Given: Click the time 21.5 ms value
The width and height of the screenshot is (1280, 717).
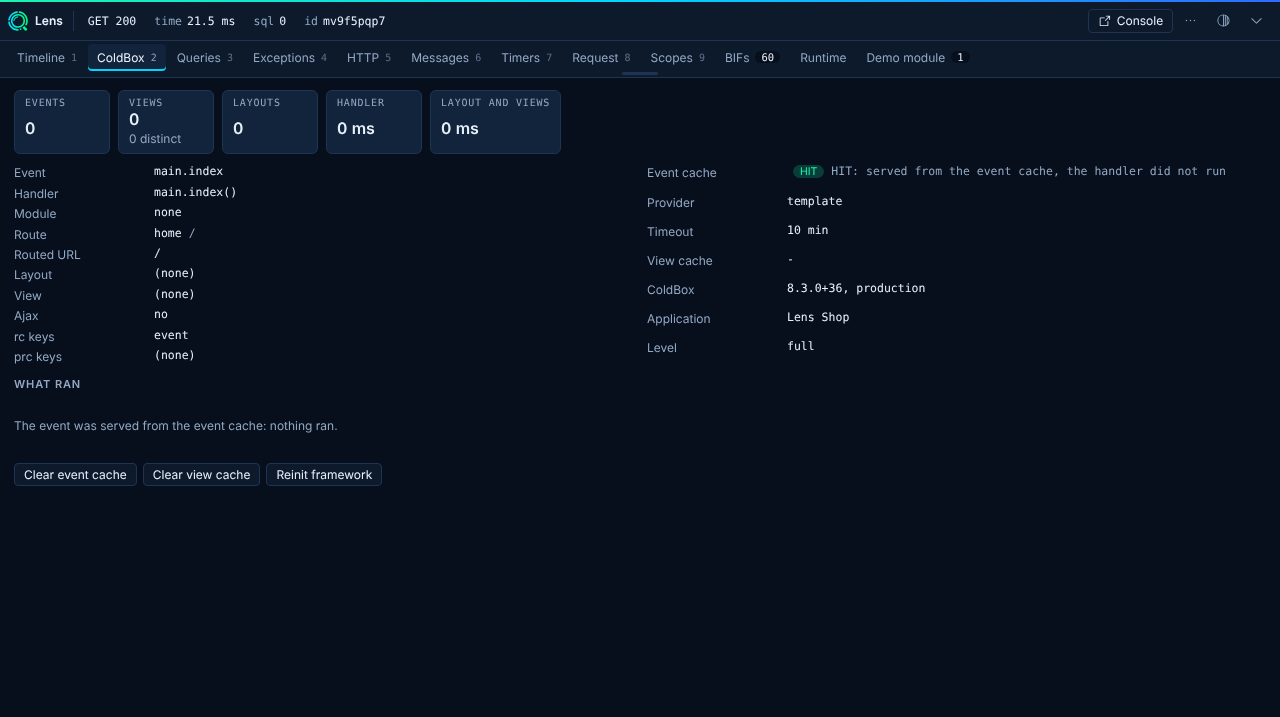Looking at the screenshot, I should pyautogui.click(x=195, y=21).
